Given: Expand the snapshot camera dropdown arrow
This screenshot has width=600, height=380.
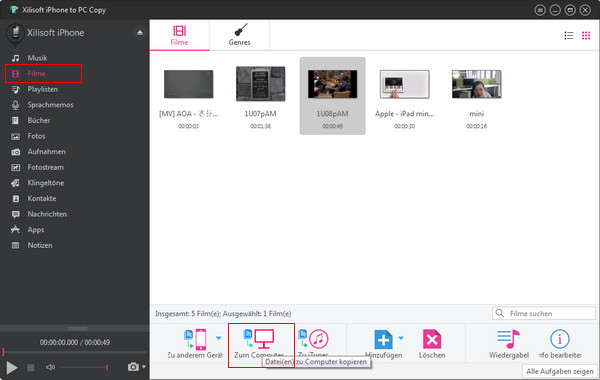Looking at the screenshot, I should click(144, 367).
